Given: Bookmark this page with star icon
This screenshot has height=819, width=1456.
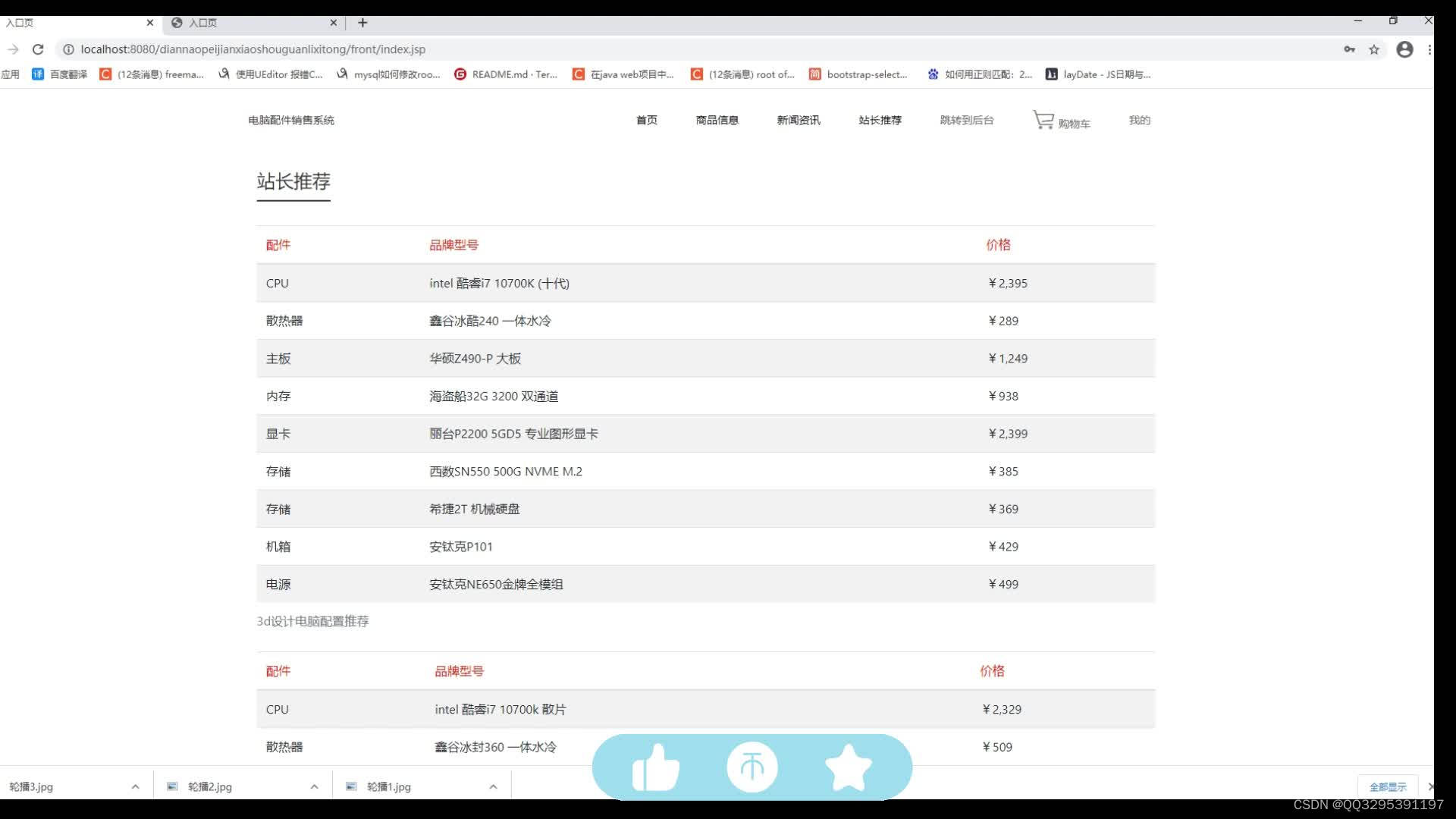Looking at the screenshot, I should 1373,49.
